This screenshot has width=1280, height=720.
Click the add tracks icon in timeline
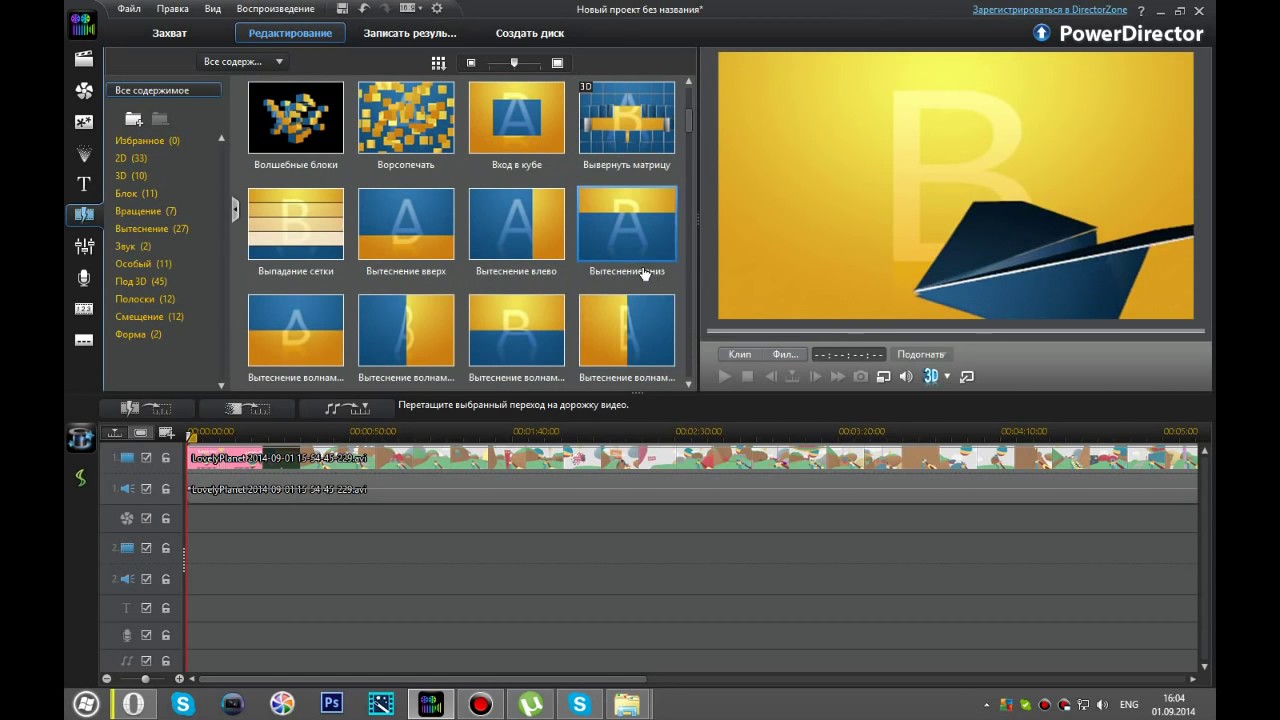166,433
